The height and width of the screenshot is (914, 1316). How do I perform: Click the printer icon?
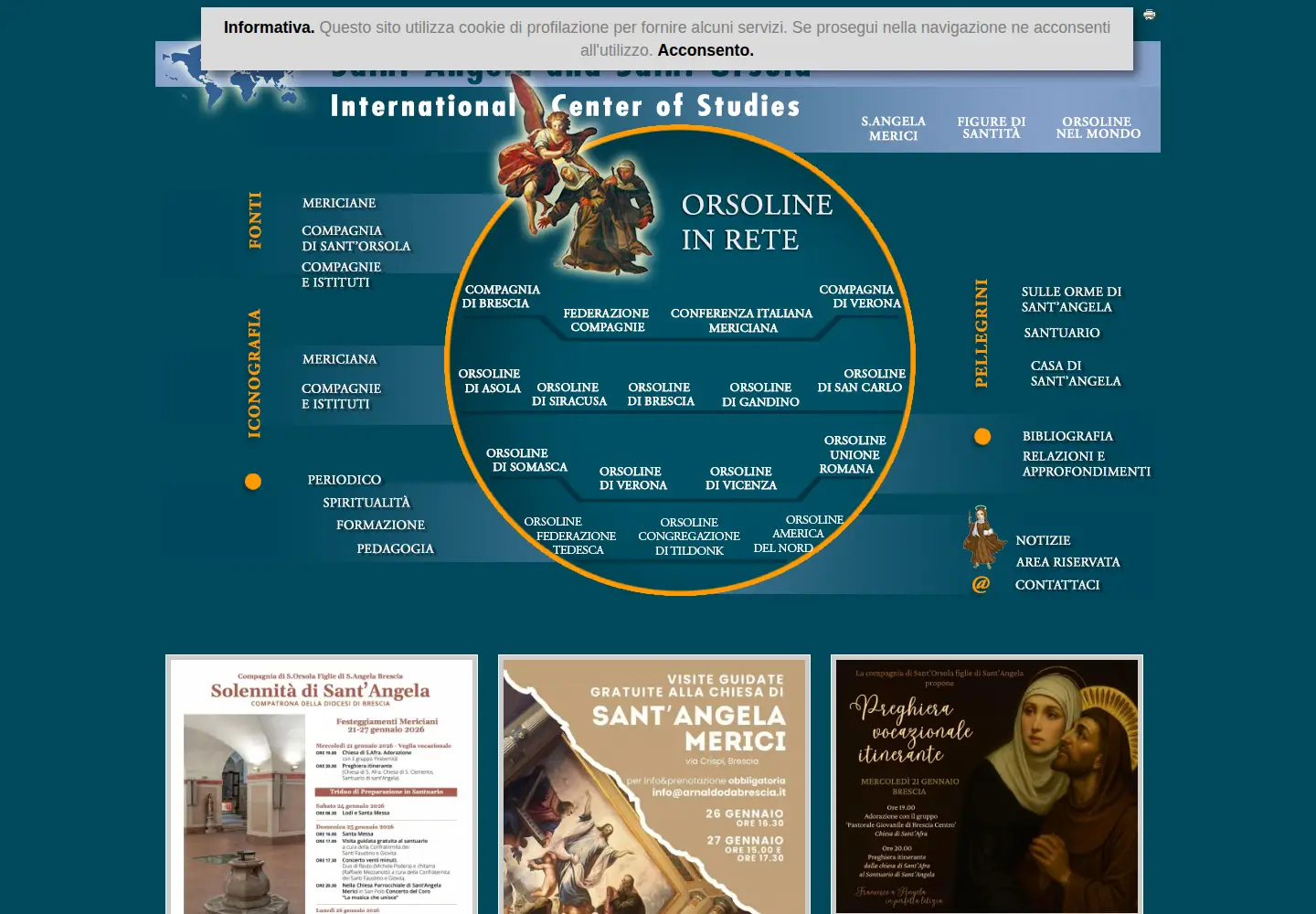point(1149,15)
